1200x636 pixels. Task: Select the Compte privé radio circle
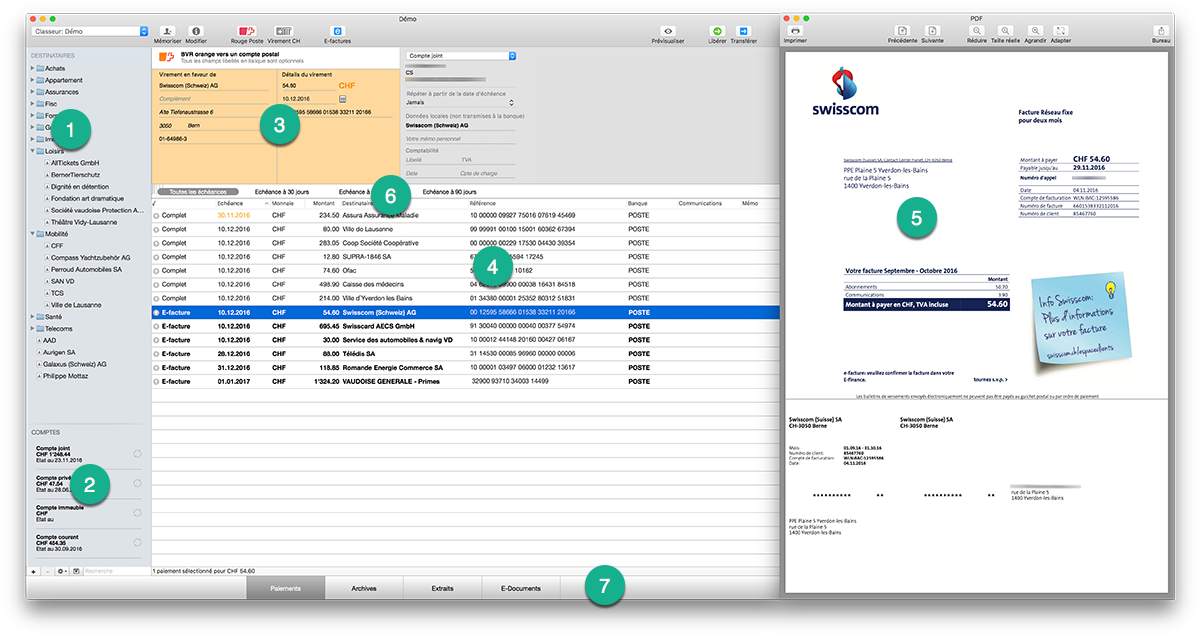tap(137, 483)
